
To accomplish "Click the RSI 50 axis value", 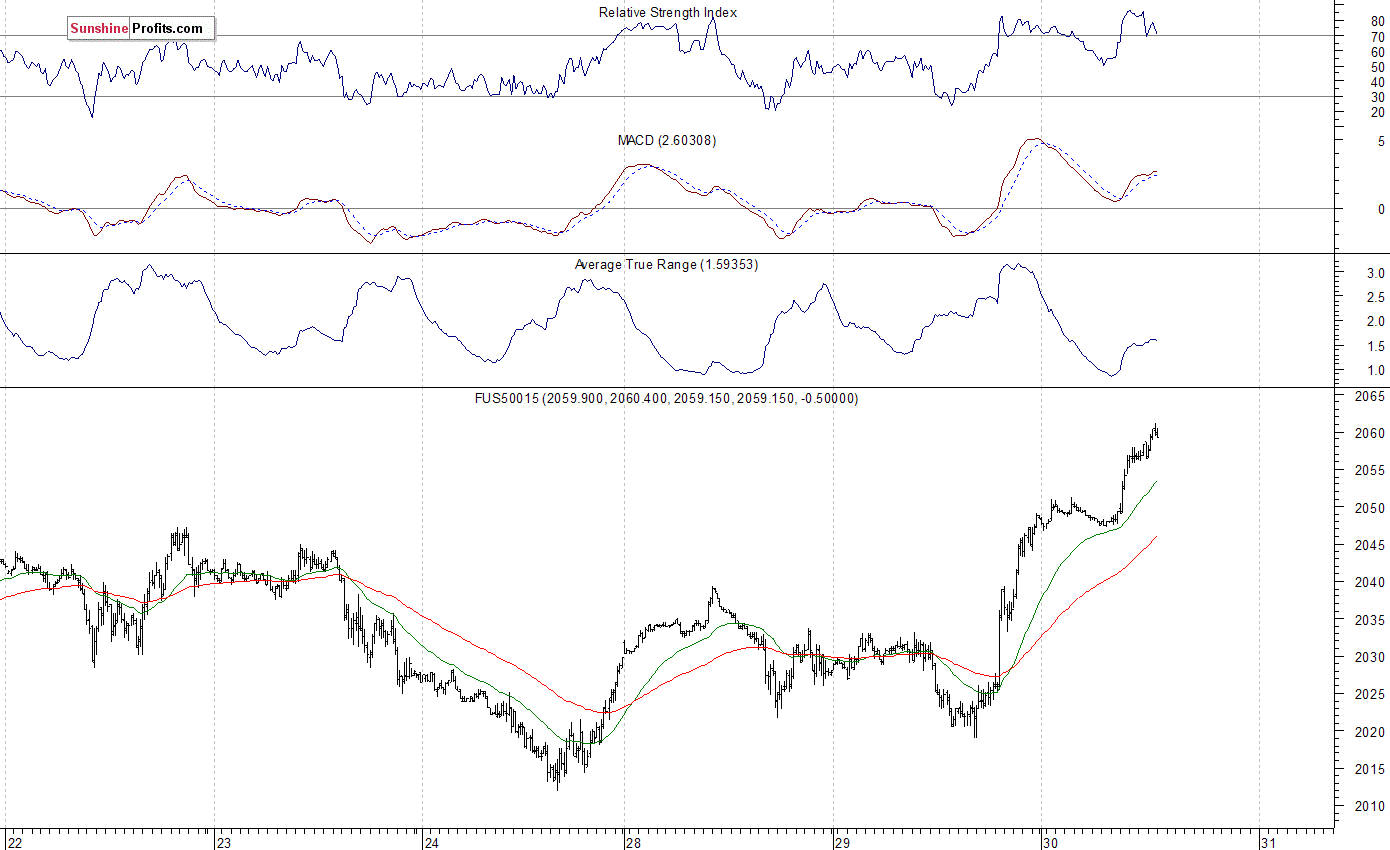I will (x=1378, y=67).
